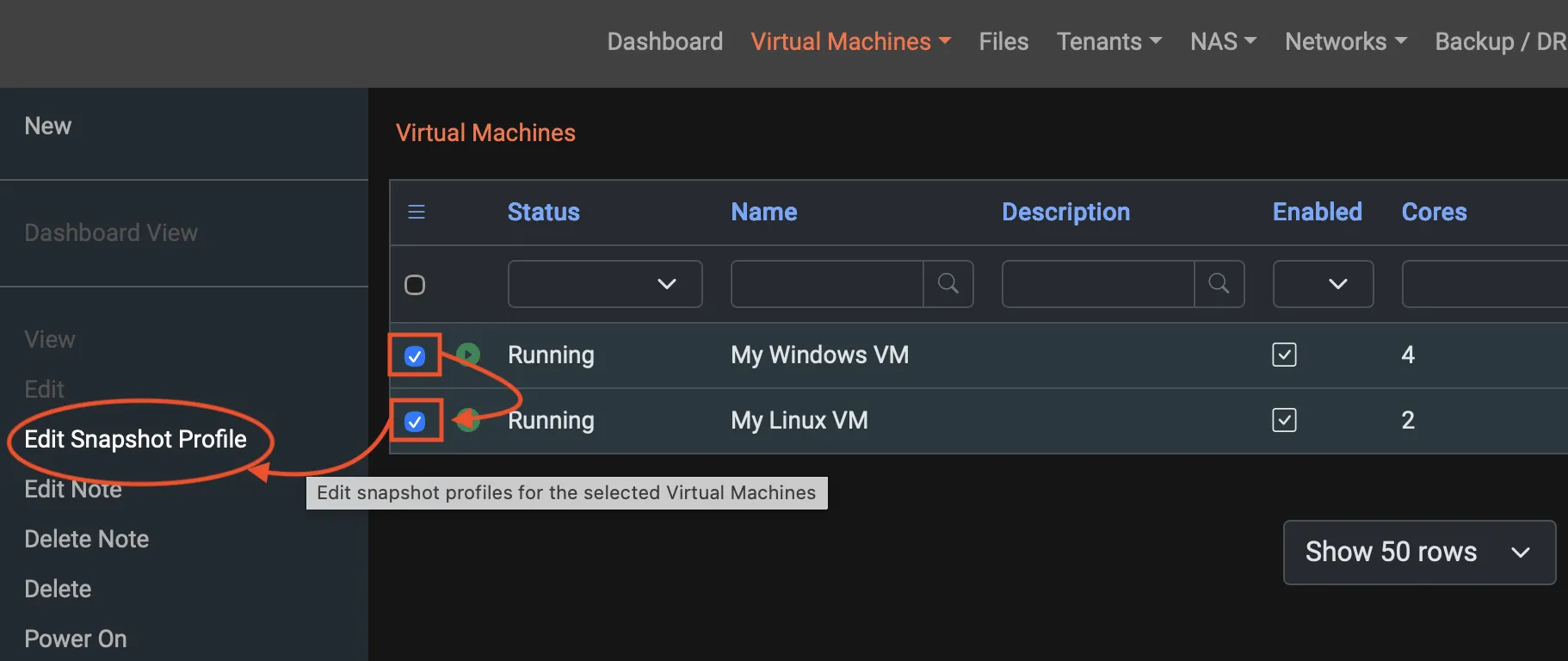This screenshot has height=661, width=1568.
Task: Click the My Linux VM name cell
Action: (799, 420)
